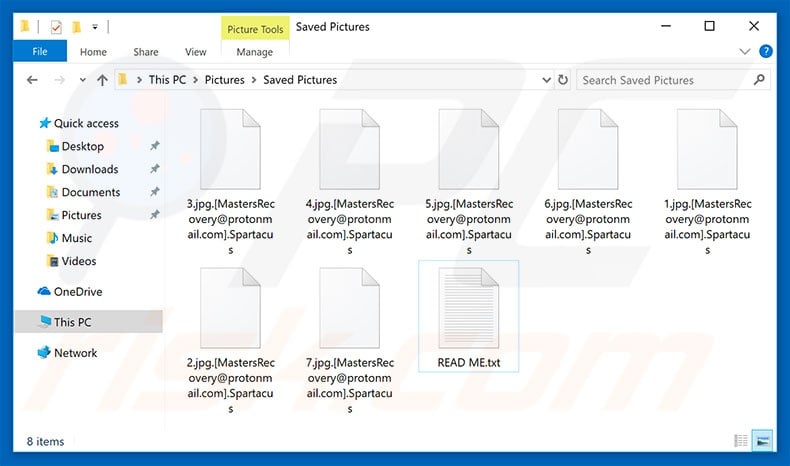Select the 5.jpg encrypted file icon
Viewport: 790px width, 466px height.
[469, 150]
